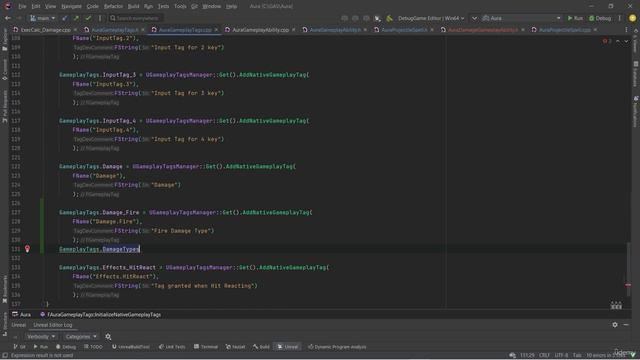Click the red error stripe mark on scrollbar

pos(628,285)
